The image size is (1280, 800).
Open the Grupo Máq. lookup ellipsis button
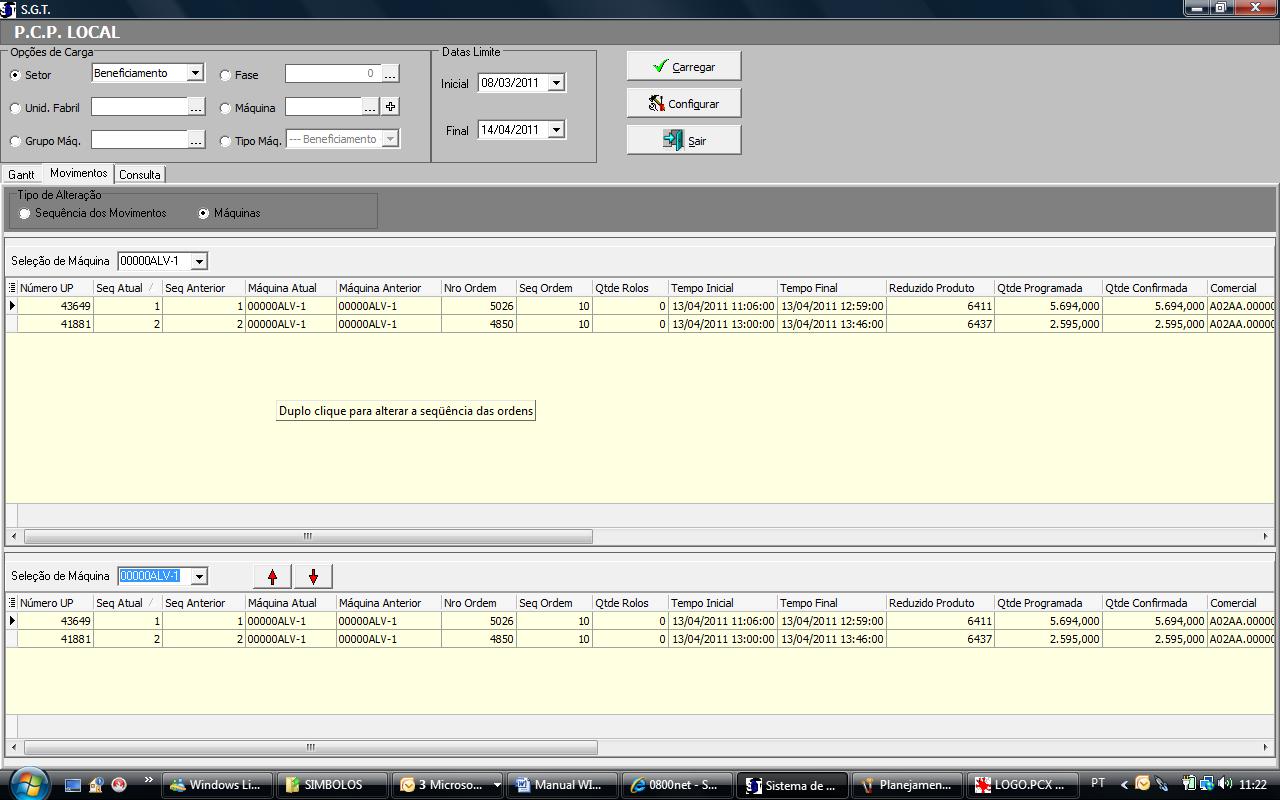196,140
